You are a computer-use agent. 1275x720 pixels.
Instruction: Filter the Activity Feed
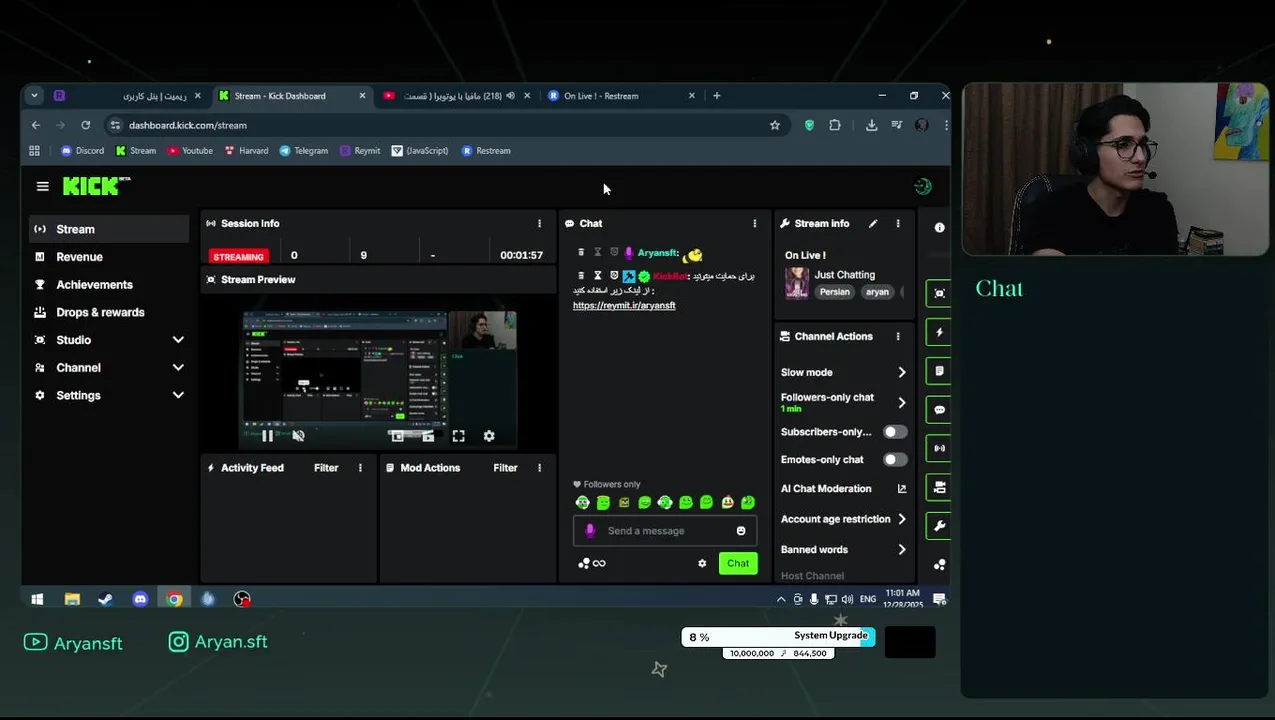[326, 468]
